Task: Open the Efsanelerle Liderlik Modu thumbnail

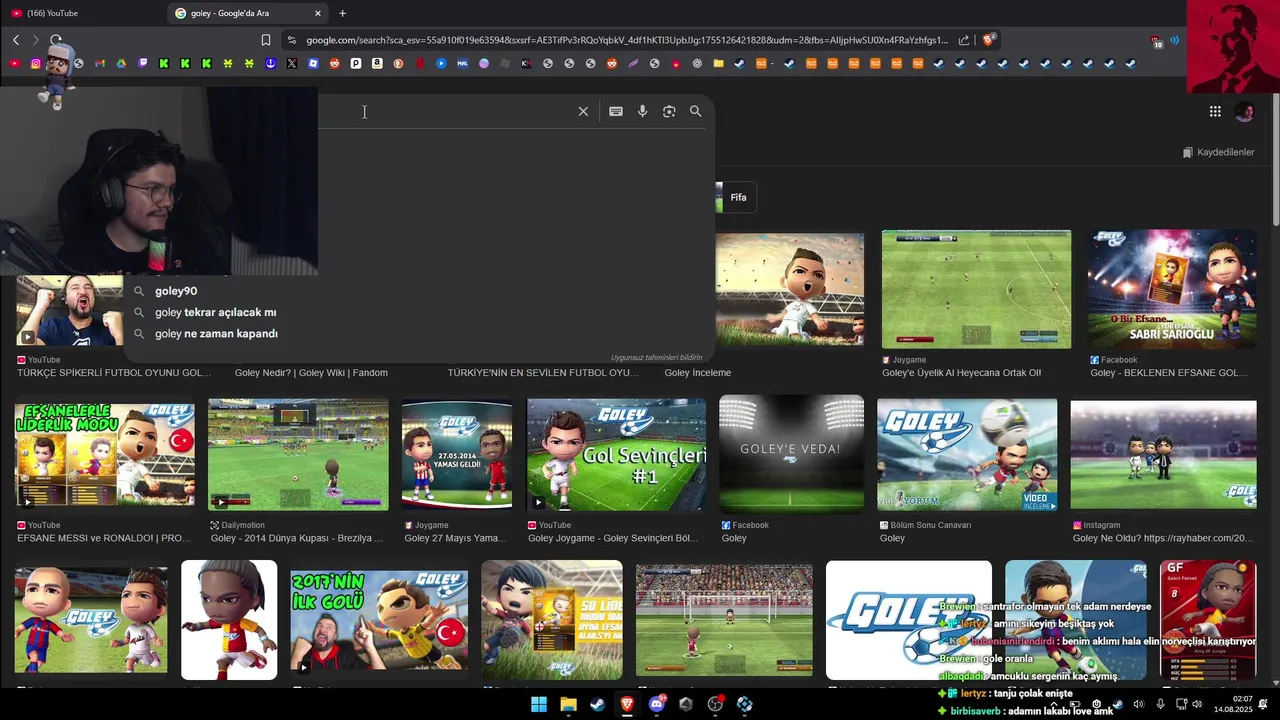Action: [x=104, y=455]
